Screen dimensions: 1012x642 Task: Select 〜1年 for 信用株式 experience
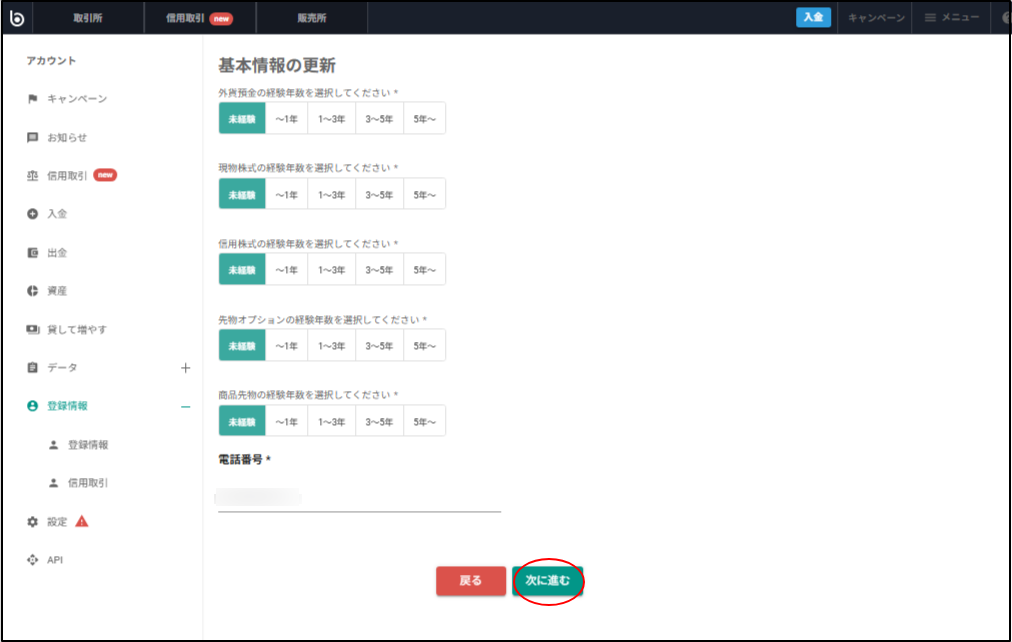[x=287, y=270]
